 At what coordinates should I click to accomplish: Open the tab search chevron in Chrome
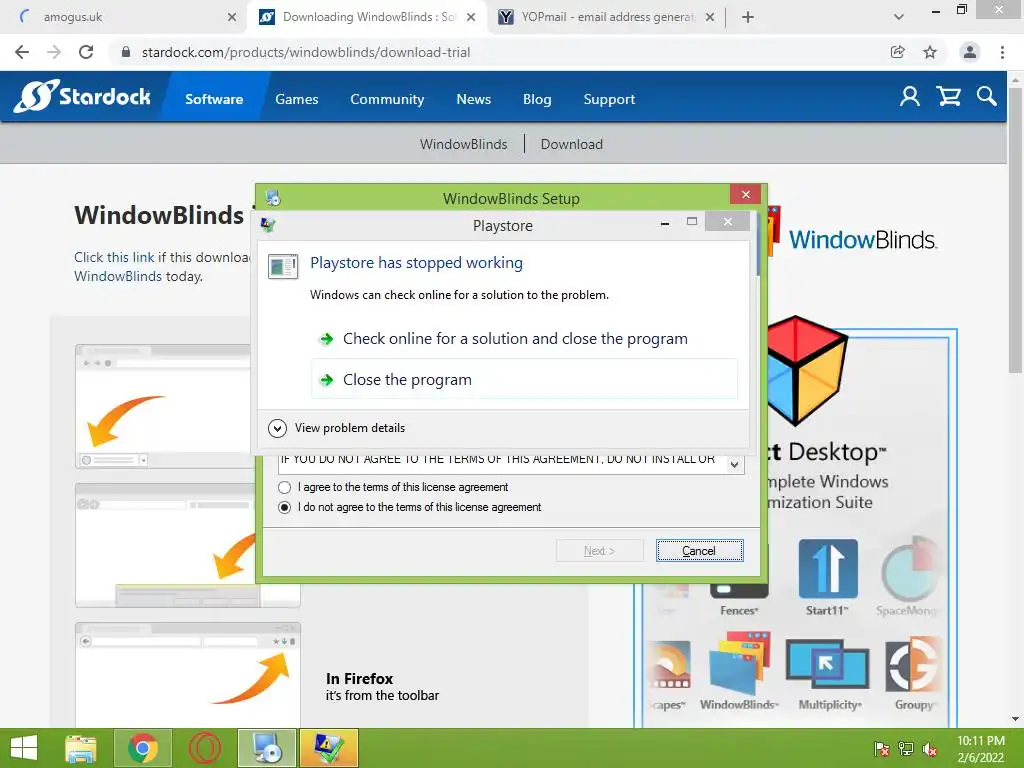click(x=899, y=17)
